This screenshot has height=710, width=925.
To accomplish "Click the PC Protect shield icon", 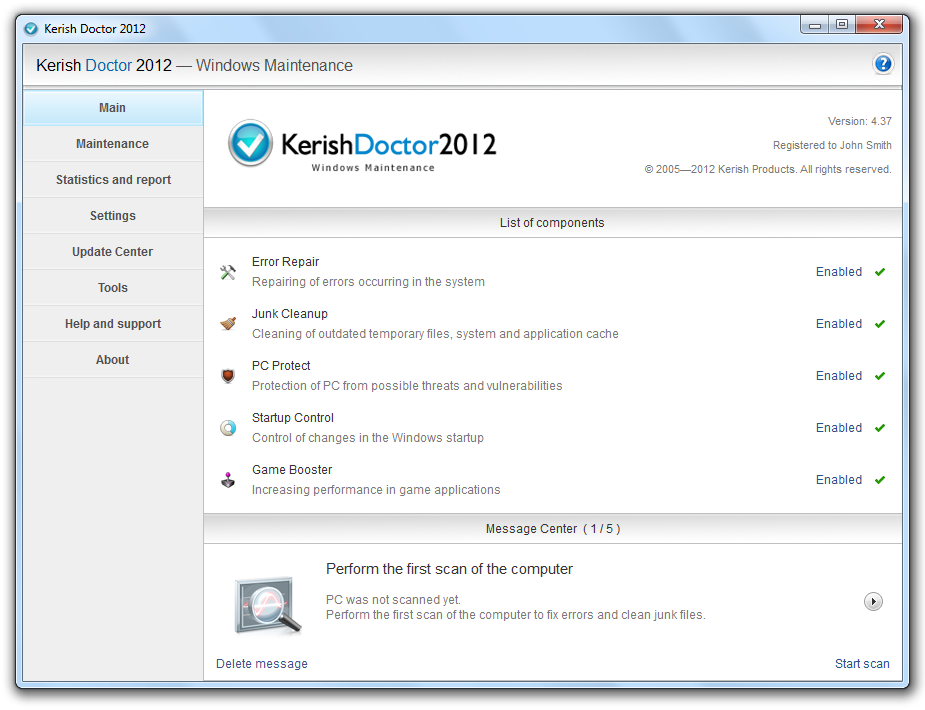I will 228,376.
